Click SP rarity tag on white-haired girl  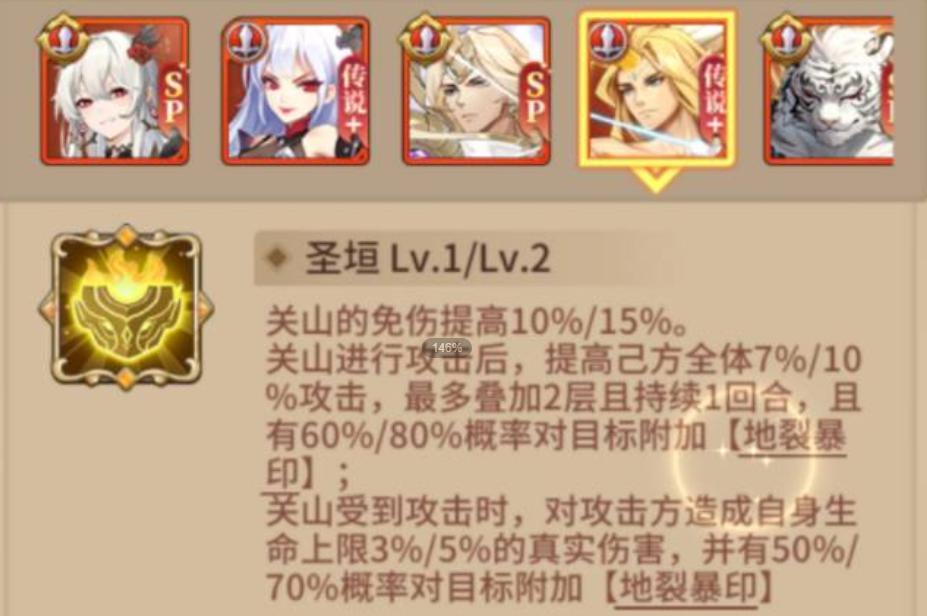173,99
